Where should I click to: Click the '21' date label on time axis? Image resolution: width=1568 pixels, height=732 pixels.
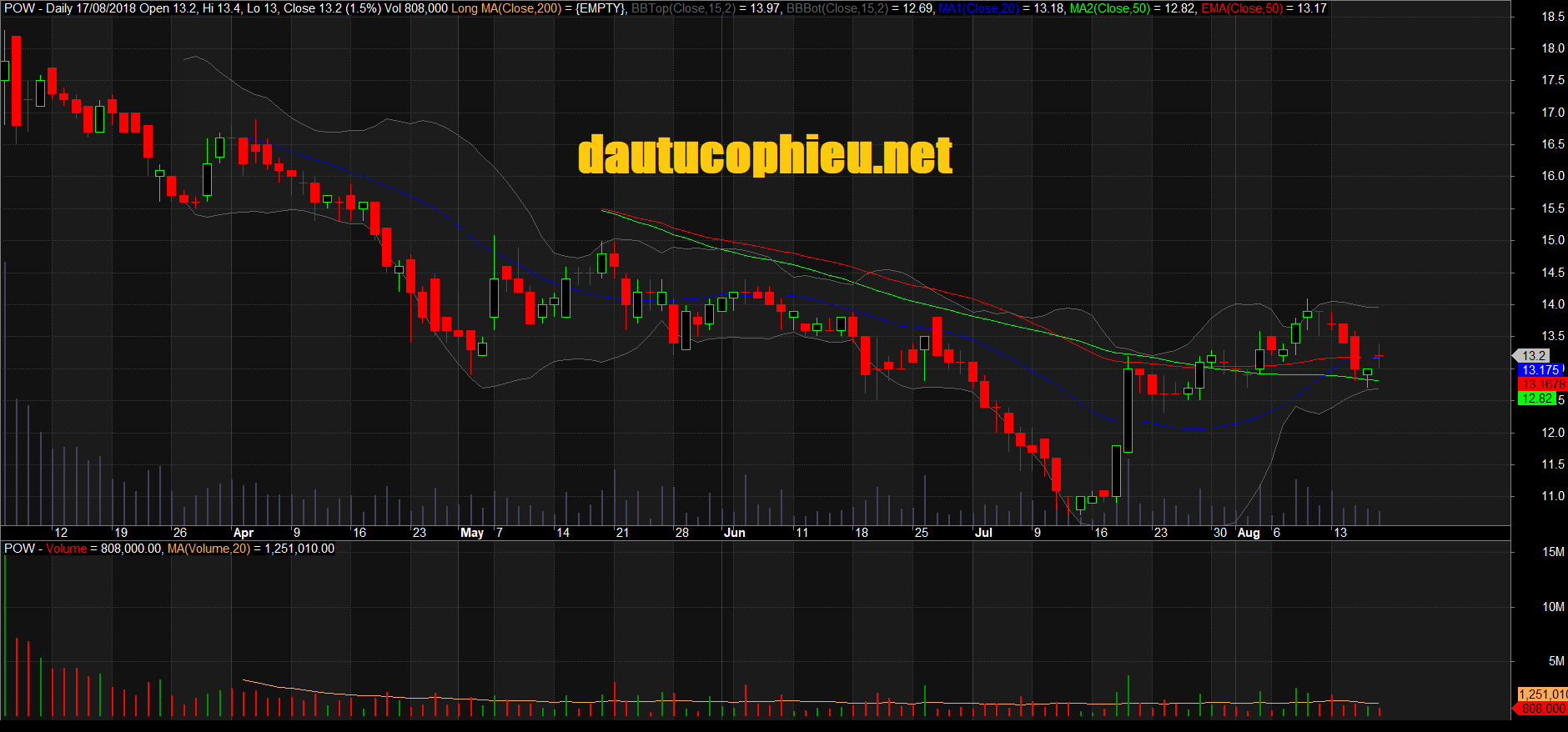622,533
